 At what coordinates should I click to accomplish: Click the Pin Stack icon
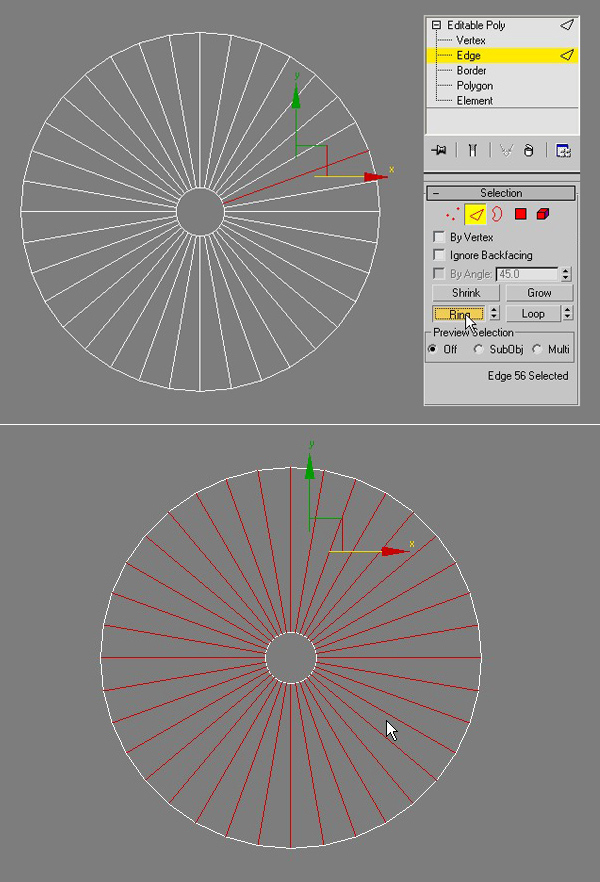[438, 150]
